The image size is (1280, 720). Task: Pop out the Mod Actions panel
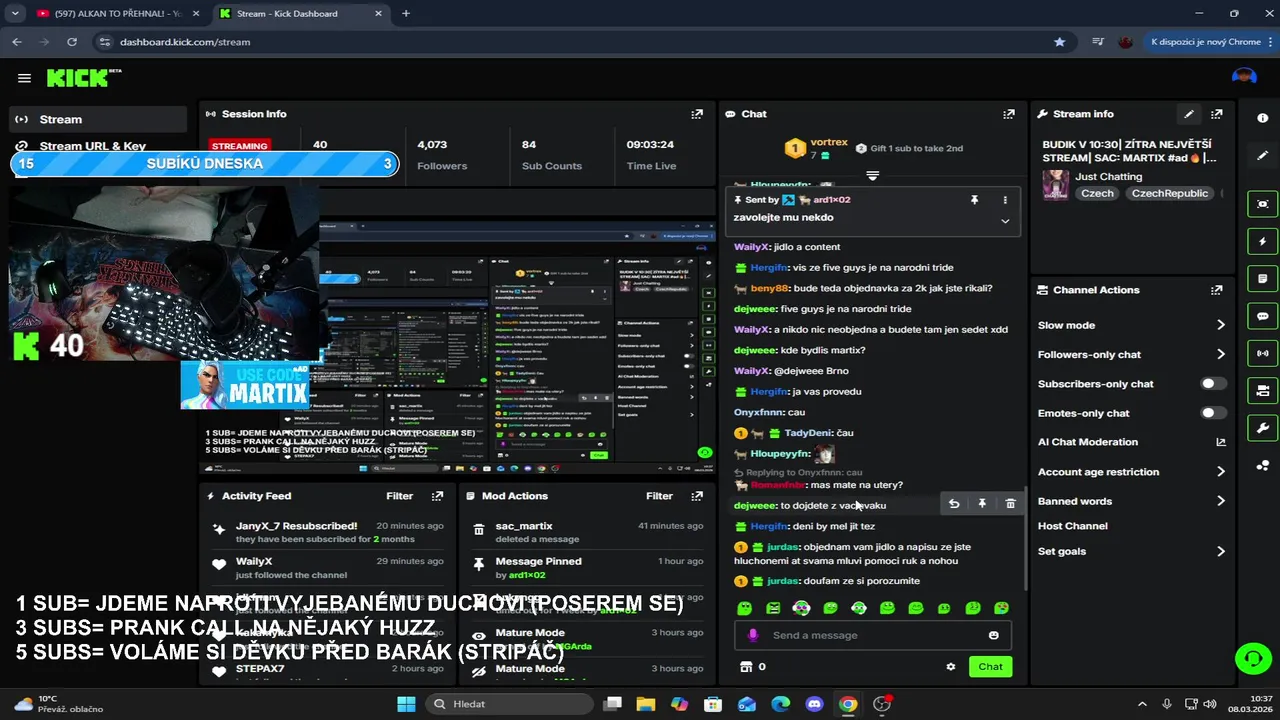[x=697, y=496]
